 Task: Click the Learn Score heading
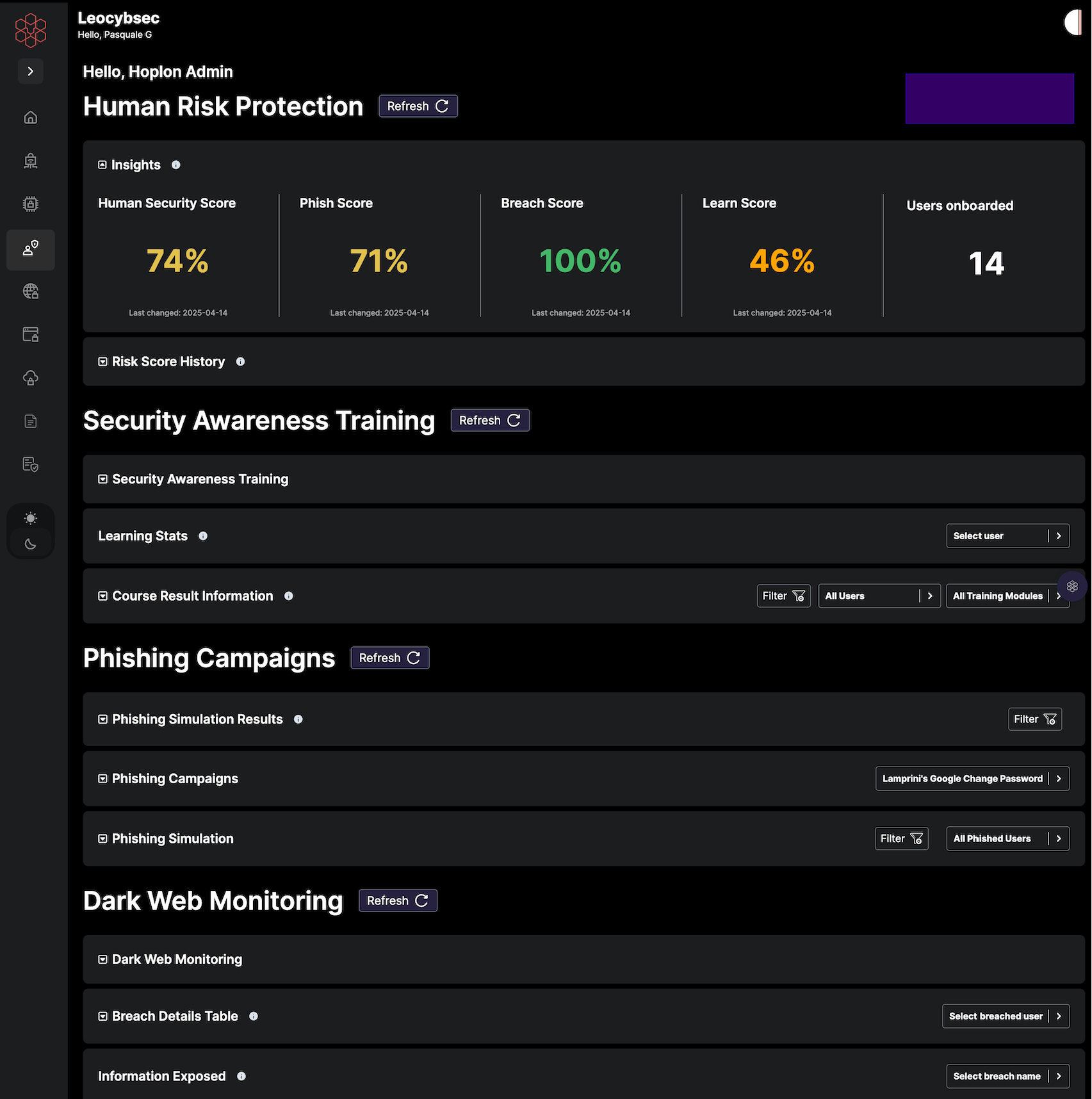(x=739, y=203)
